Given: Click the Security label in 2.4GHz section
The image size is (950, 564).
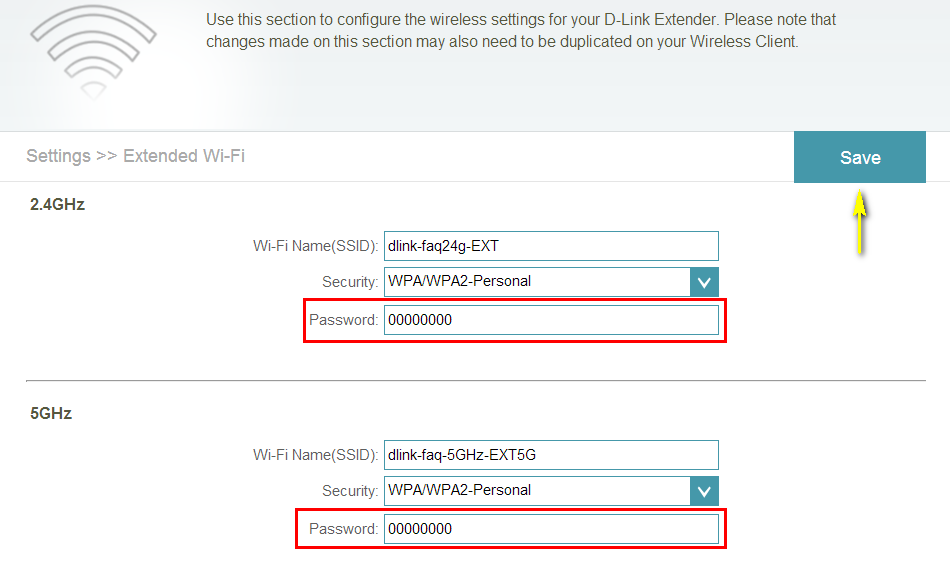Looking at the screenshot, I should point(350,282).
